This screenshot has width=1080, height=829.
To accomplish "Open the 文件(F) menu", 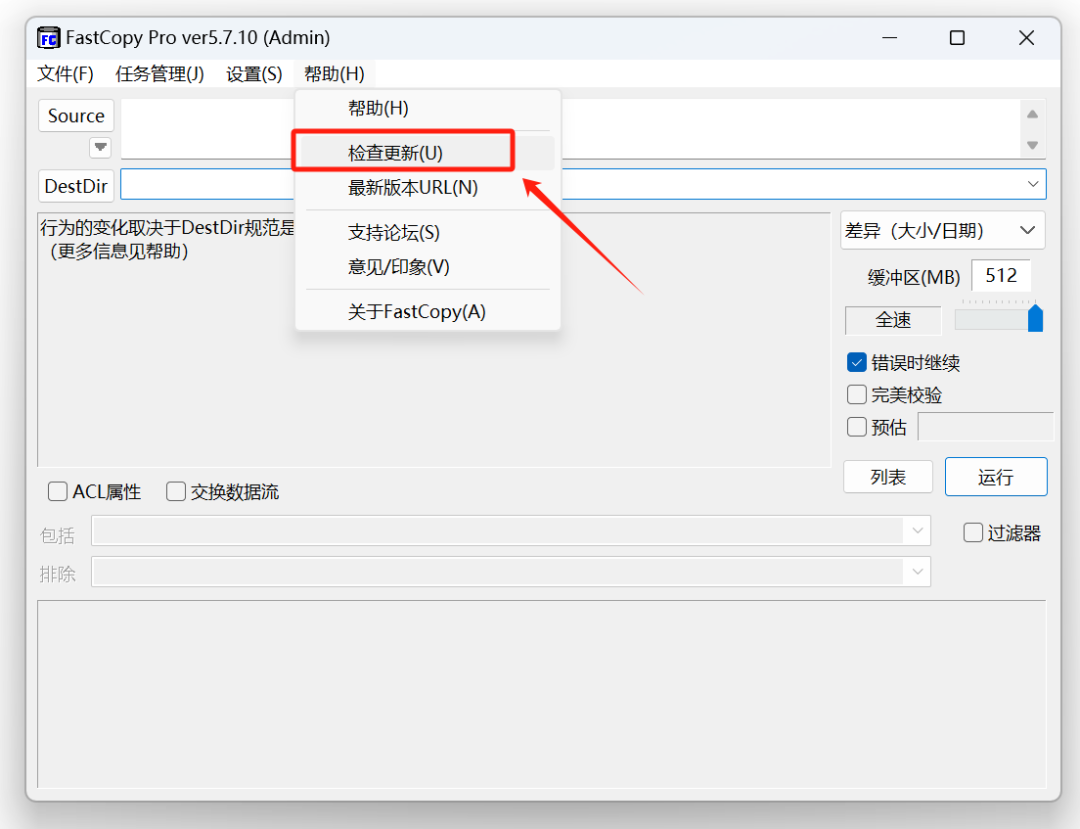I will (65, 74).
